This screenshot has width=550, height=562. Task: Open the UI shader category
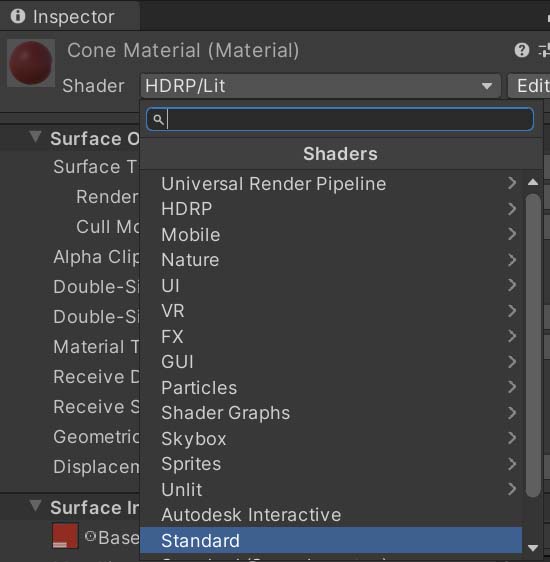(331, 286)
